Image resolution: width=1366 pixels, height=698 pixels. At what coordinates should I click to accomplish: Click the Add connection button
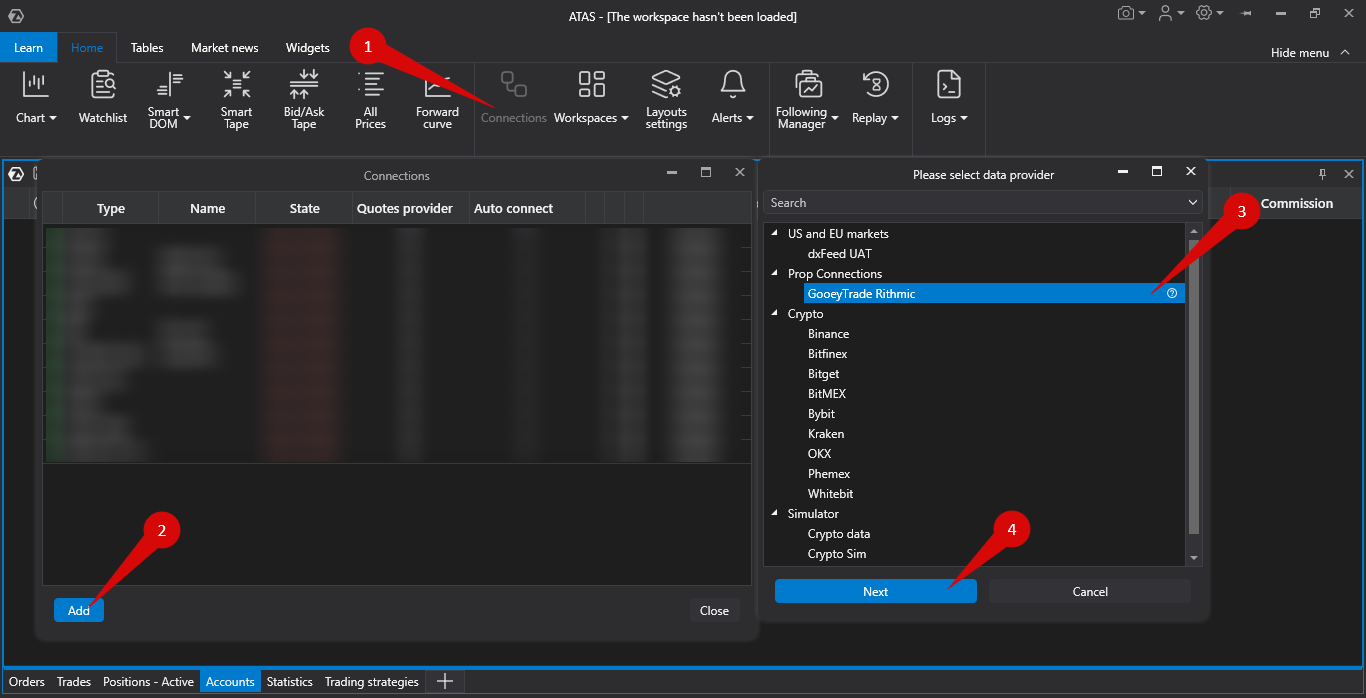click(x=79, y=610)
